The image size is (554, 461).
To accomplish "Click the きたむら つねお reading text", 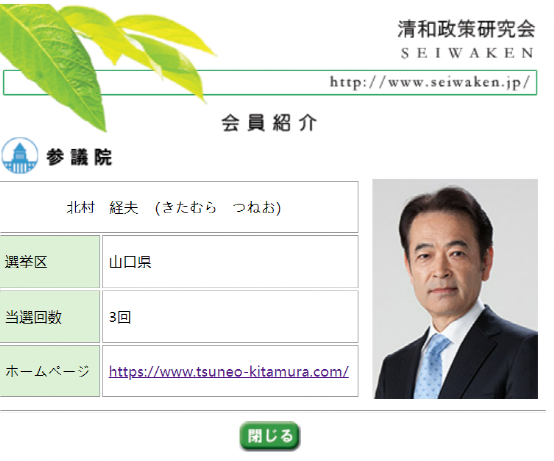I will pos(218,208).
